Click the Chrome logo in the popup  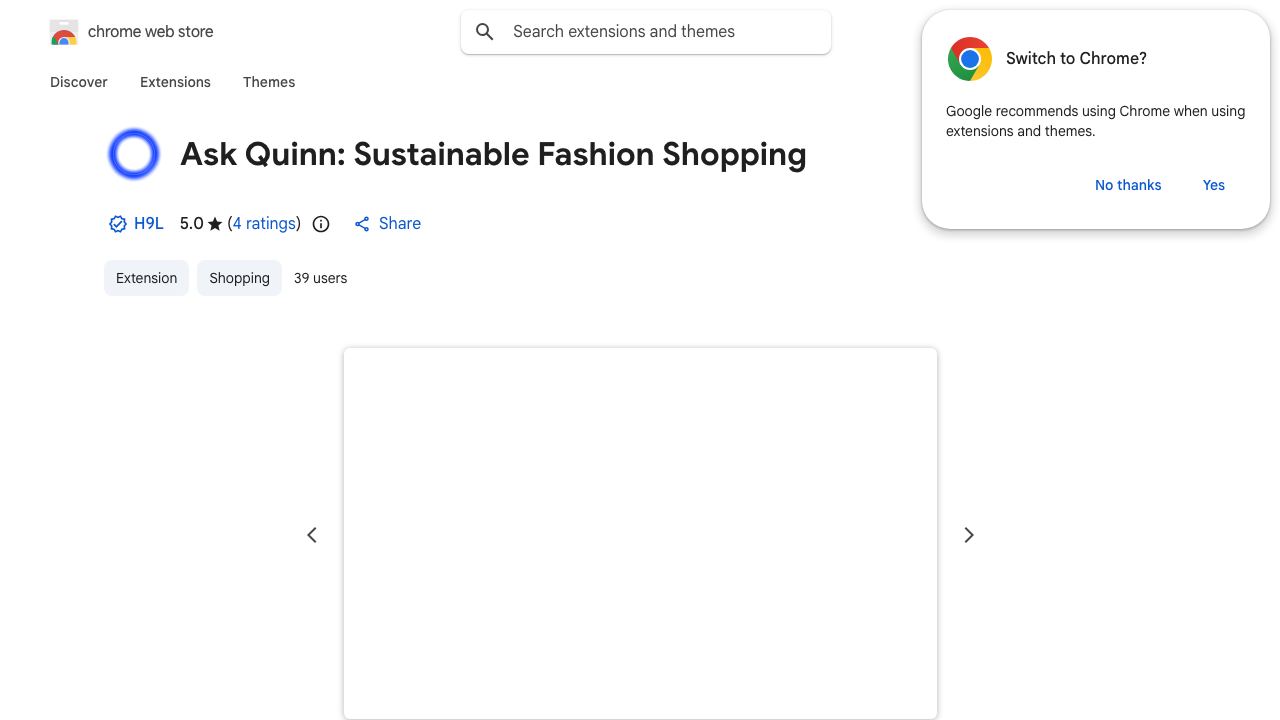pos(969,59)
